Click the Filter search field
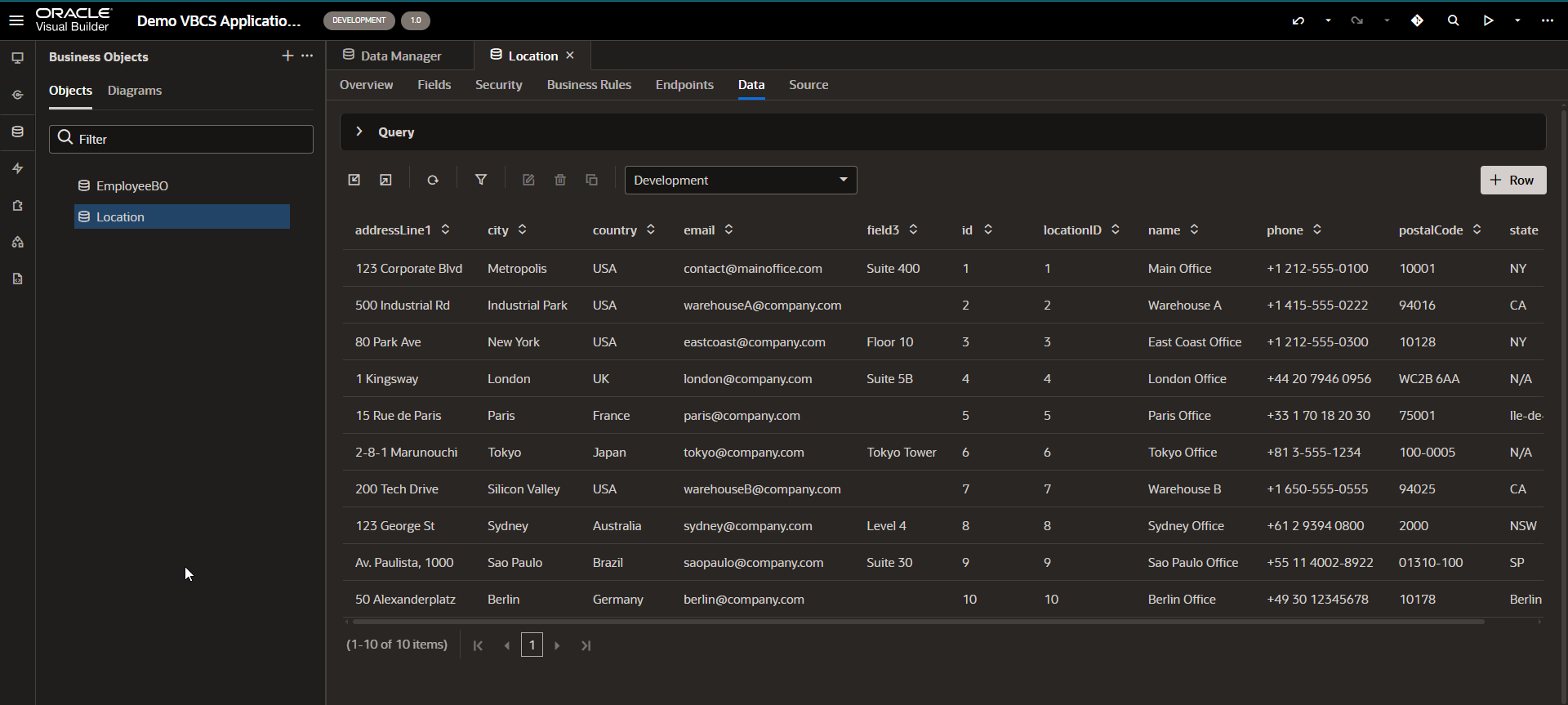Screen dimensions: 1568x705 click(x=181, y=139)
